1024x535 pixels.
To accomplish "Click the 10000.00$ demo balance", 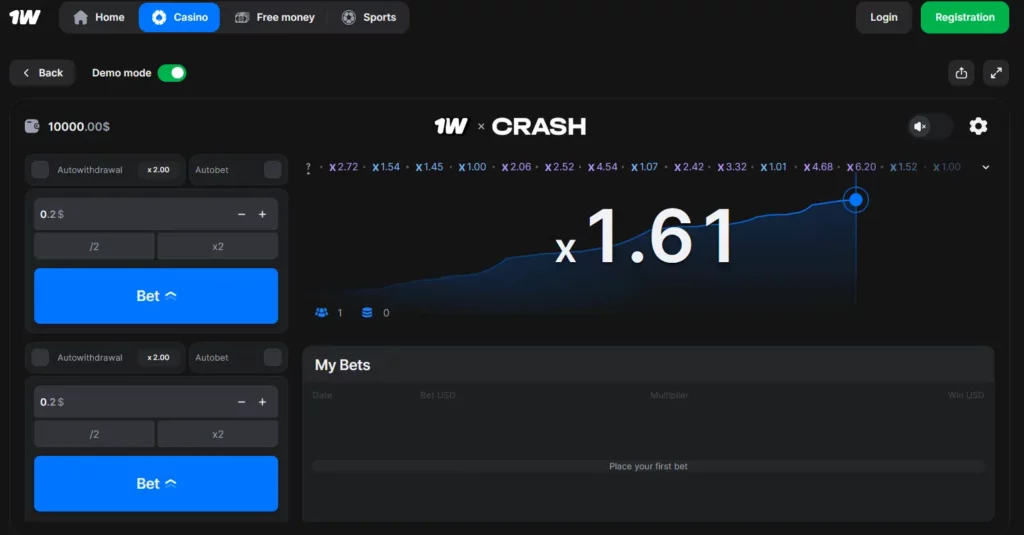I will (x=78, y=127).
